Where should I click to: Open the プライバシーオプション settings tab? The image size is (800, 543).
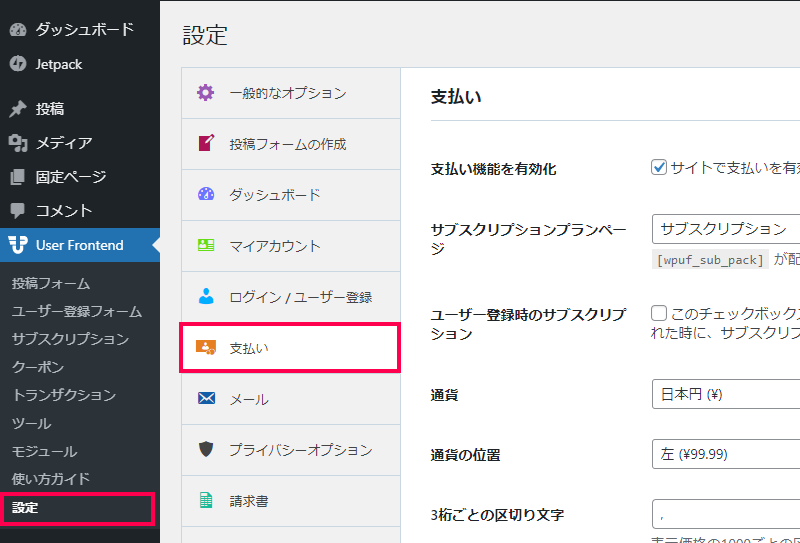(x=291, y=450)
